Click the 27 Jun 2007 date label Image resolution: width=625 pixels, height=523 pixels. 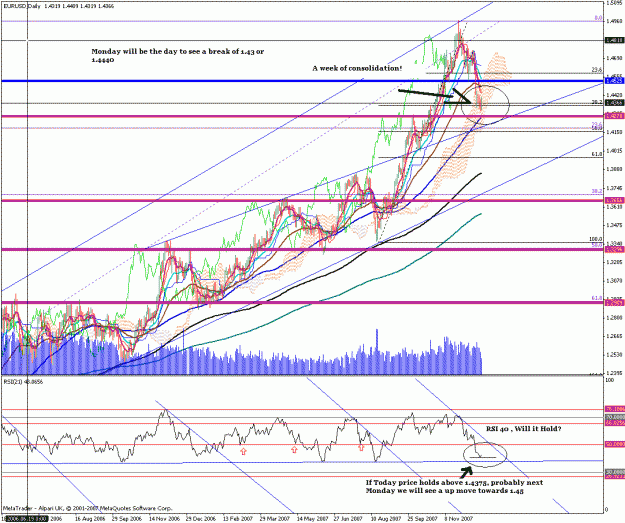point(349,519)
